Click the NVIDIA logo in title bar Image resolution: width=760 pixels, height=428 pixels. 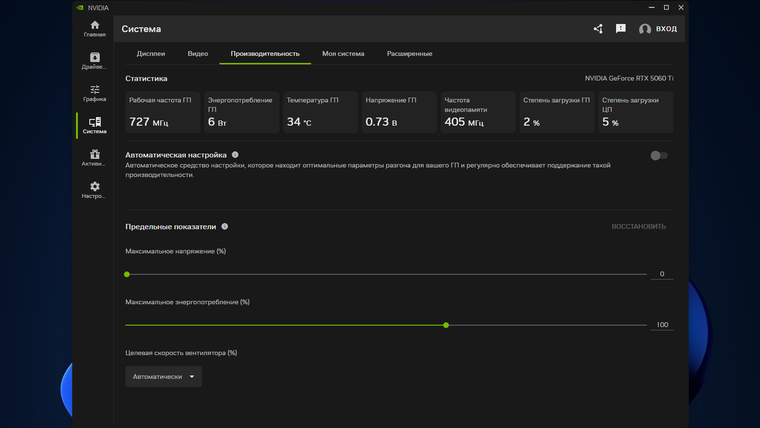click(x=80, y=8)
